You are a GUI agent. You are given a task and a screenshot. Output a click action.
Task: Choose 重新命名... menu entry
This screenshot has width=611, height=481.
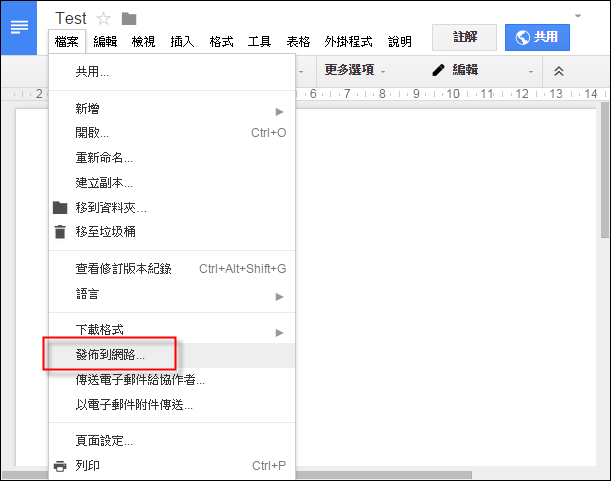tap(172, 158)
